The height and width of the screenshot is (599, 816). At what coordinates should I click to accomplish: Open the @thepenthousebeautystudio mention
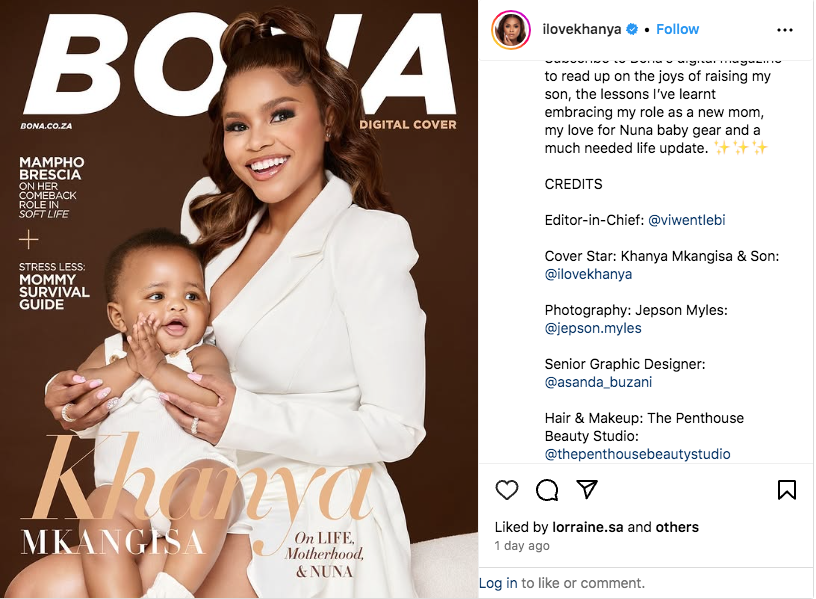tap(638, 454)
